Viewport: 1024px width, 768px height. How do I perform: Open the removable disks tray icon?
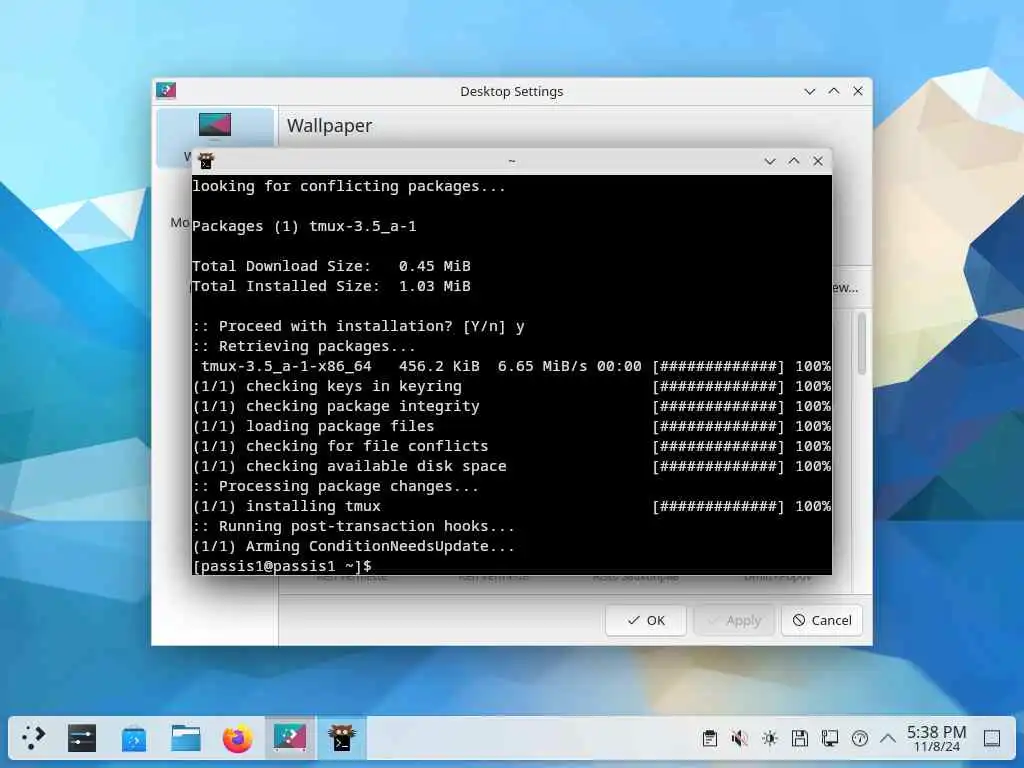pos(799,739)
